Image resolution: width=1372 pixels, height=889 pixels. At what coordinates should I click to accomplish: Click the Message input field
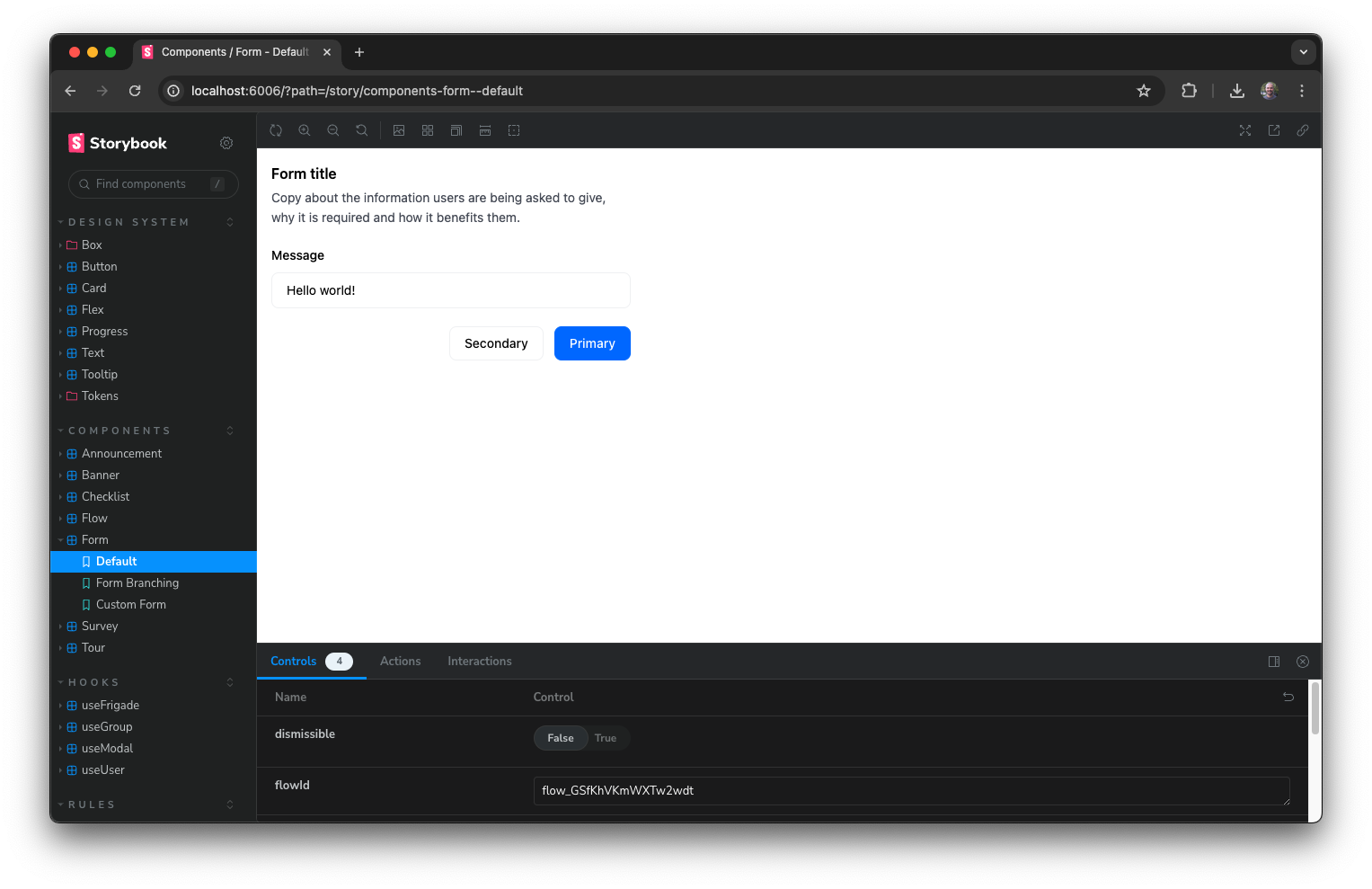click(451, 290)
